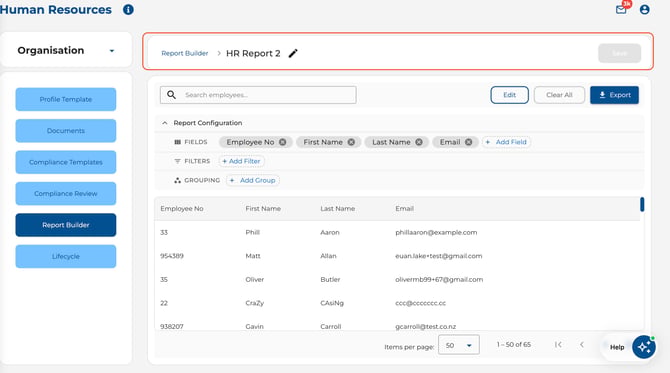Click Add Group
Viewport: 670px width, 373px height.
(253, 180)
